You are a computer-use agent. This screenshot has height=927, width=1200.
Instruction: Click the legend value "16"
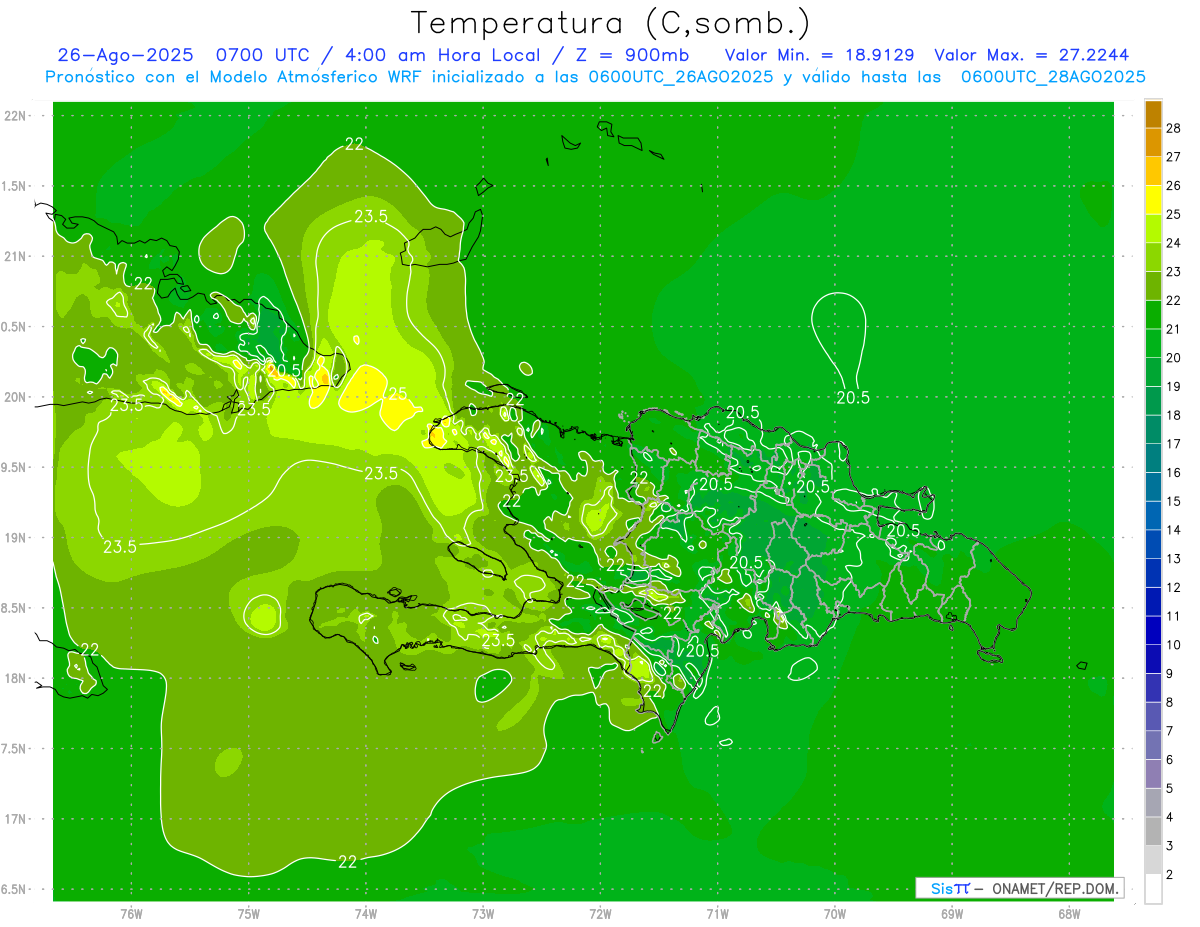[1173, 472]
